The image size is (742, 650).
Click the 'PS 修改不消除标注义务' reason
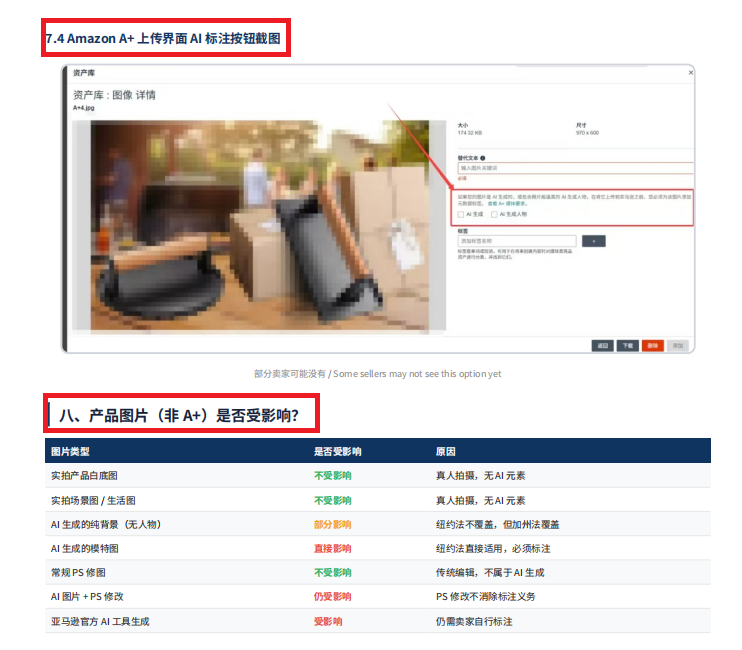pos(486,597)
